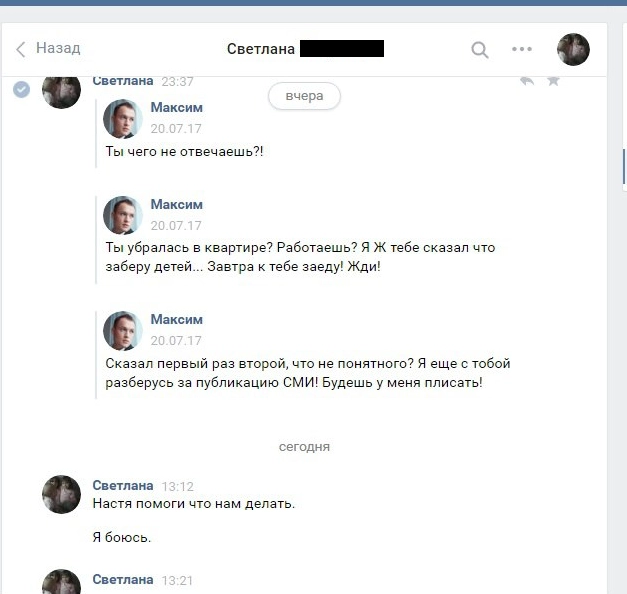Click the Назад link
This screenshot has width=627, height=594.
pyautogui.click(x=58, y=48)
